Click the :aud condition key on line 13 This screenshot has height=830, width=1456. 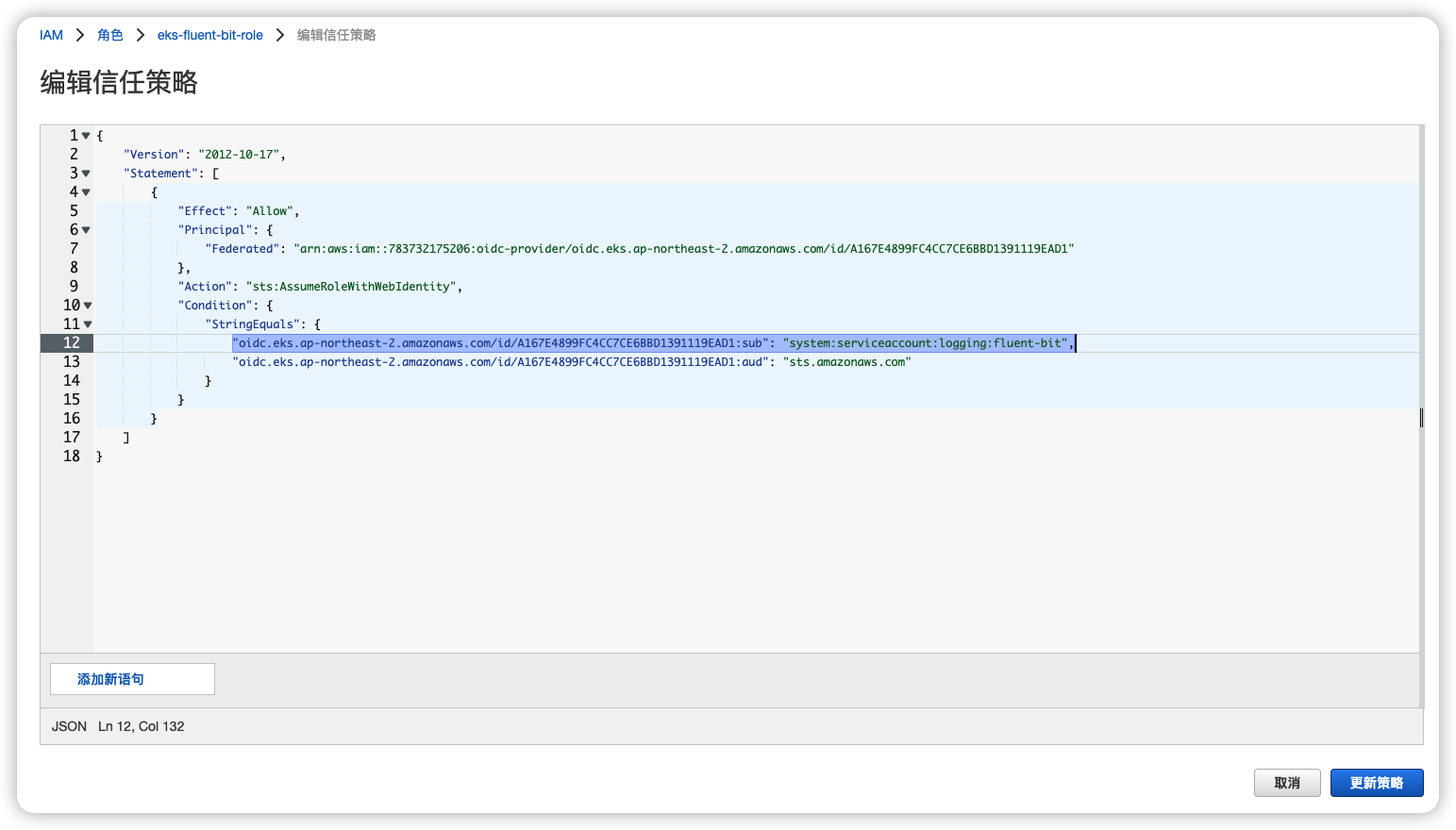click(500, 362)
